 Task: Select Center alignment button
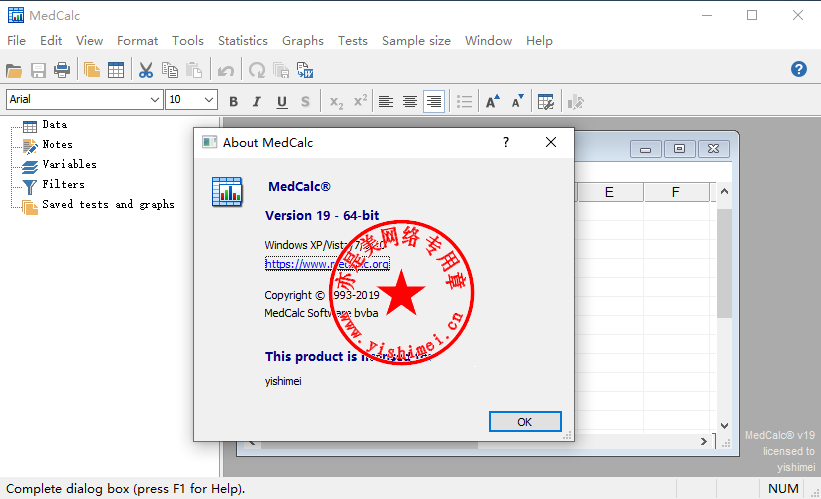coord(410,102)
